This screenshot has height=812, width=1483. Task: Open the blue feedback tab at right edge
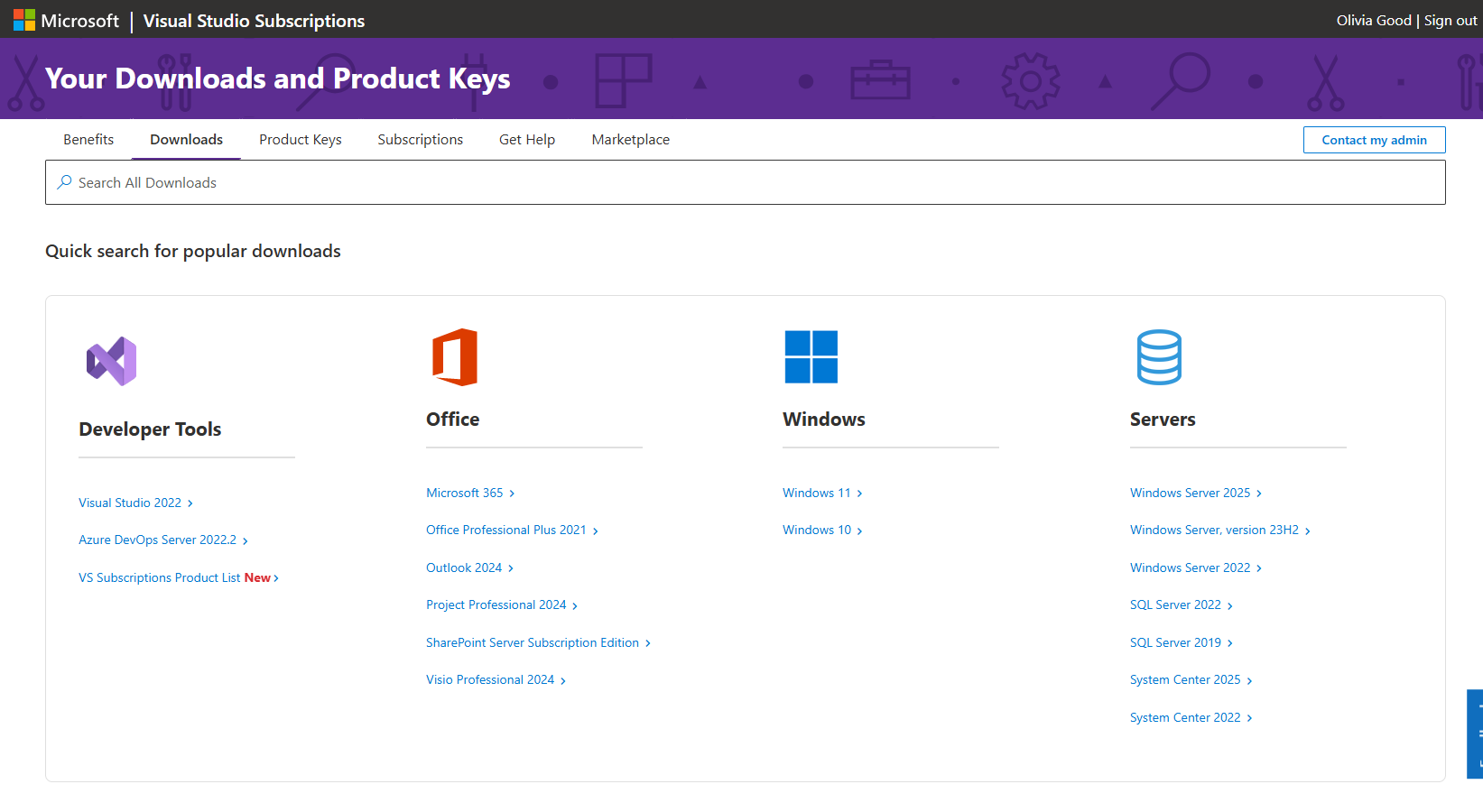coord(1475,734)
